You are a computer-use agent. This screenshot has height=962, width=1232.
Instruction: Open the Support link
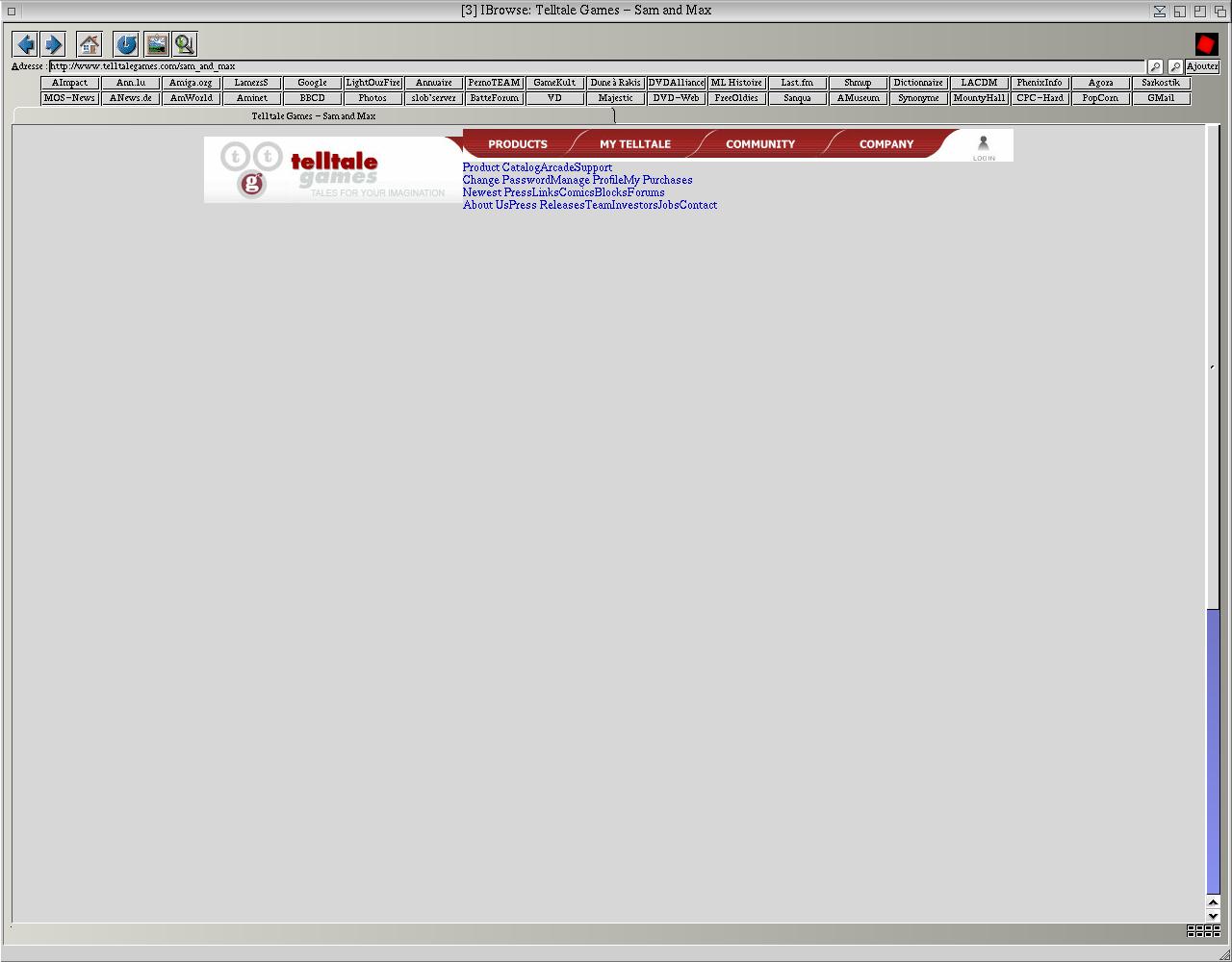(x=593, y=167)
